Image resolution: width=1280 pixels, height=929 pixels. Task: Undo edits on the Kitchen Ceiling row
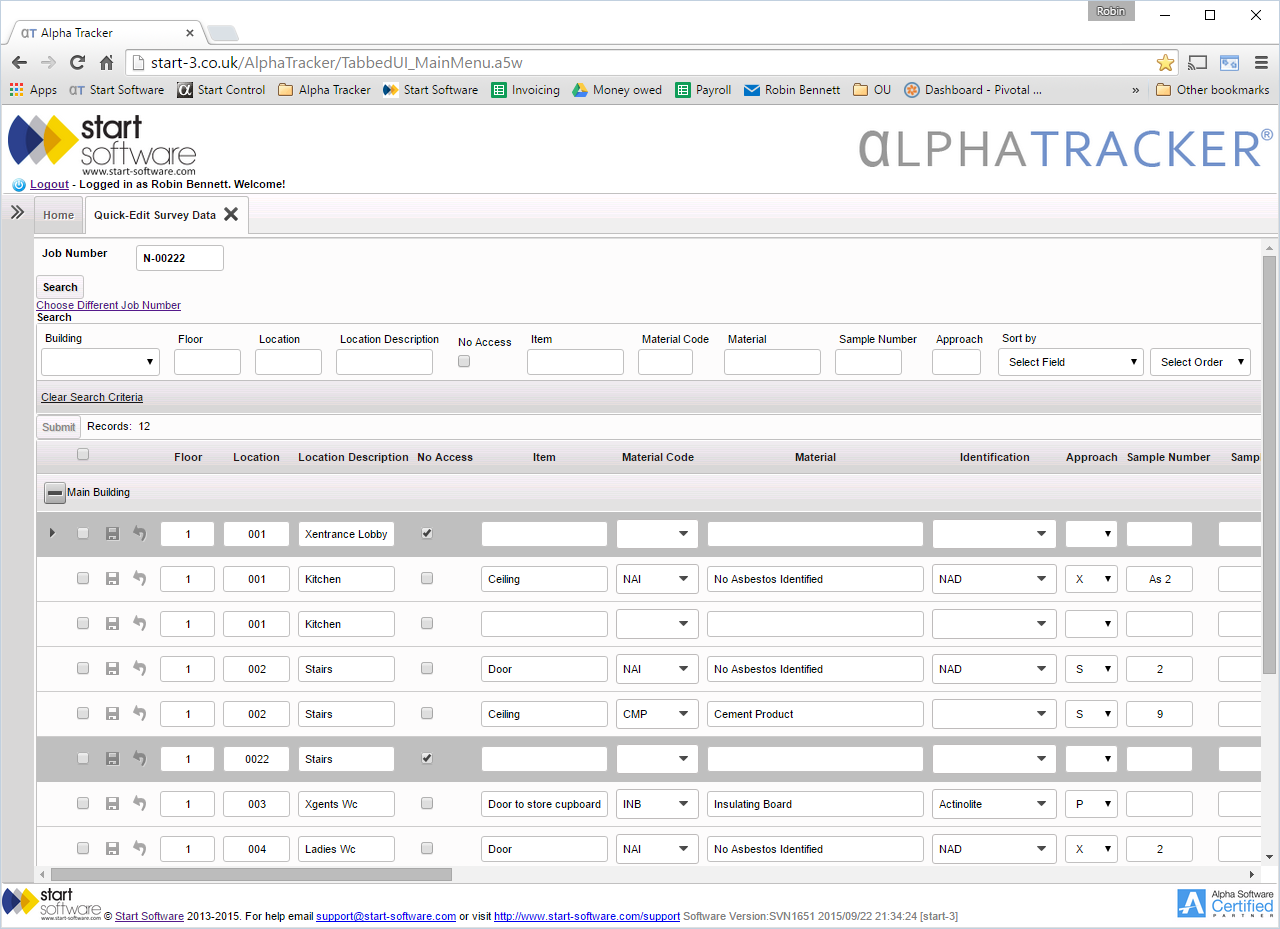(139, 578)
